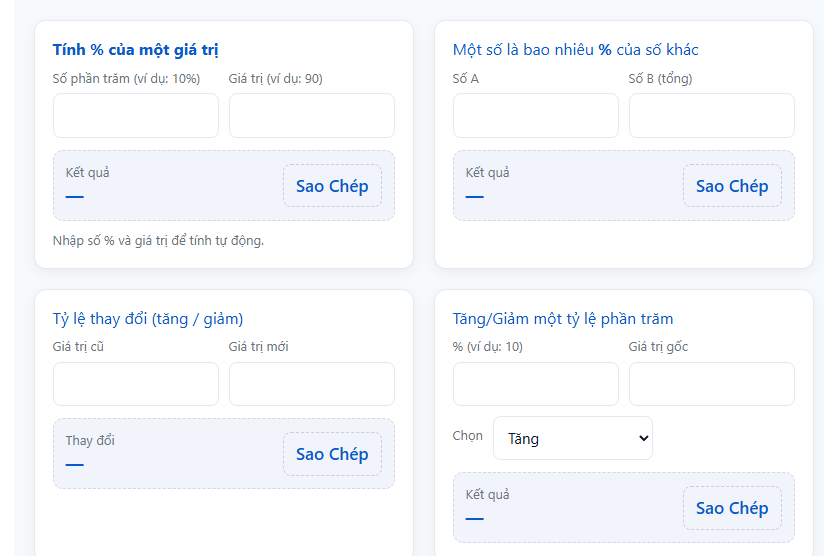The height and width of the screenshot is (556, 824).
Task: Click the '% (ví dụ: 10)' input field
Action: [x=535, y=384]
